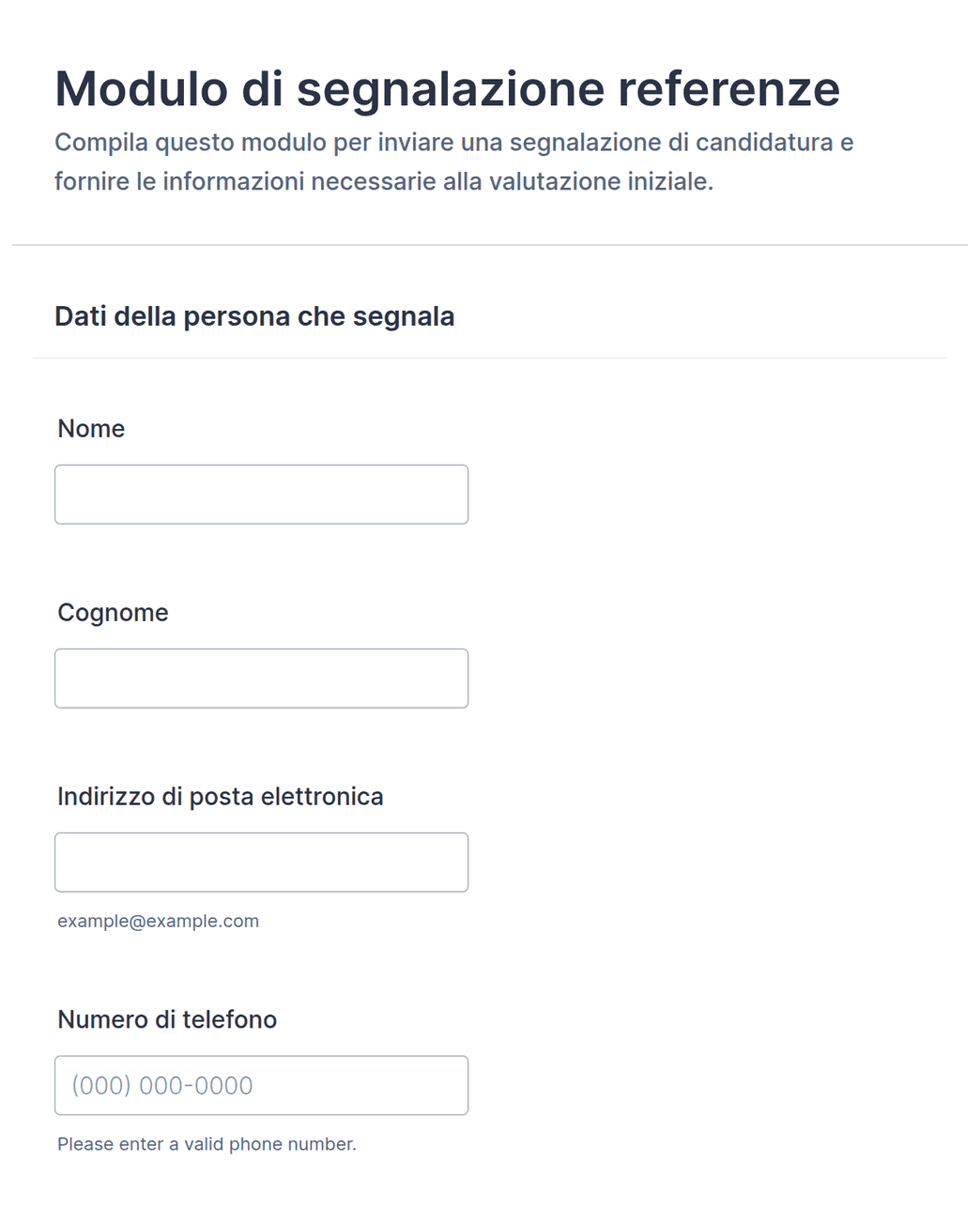This screenshot has height=1206, width=980.
Task: Click the Dati della persona che segnala heading
Action: tap(254, 316)
